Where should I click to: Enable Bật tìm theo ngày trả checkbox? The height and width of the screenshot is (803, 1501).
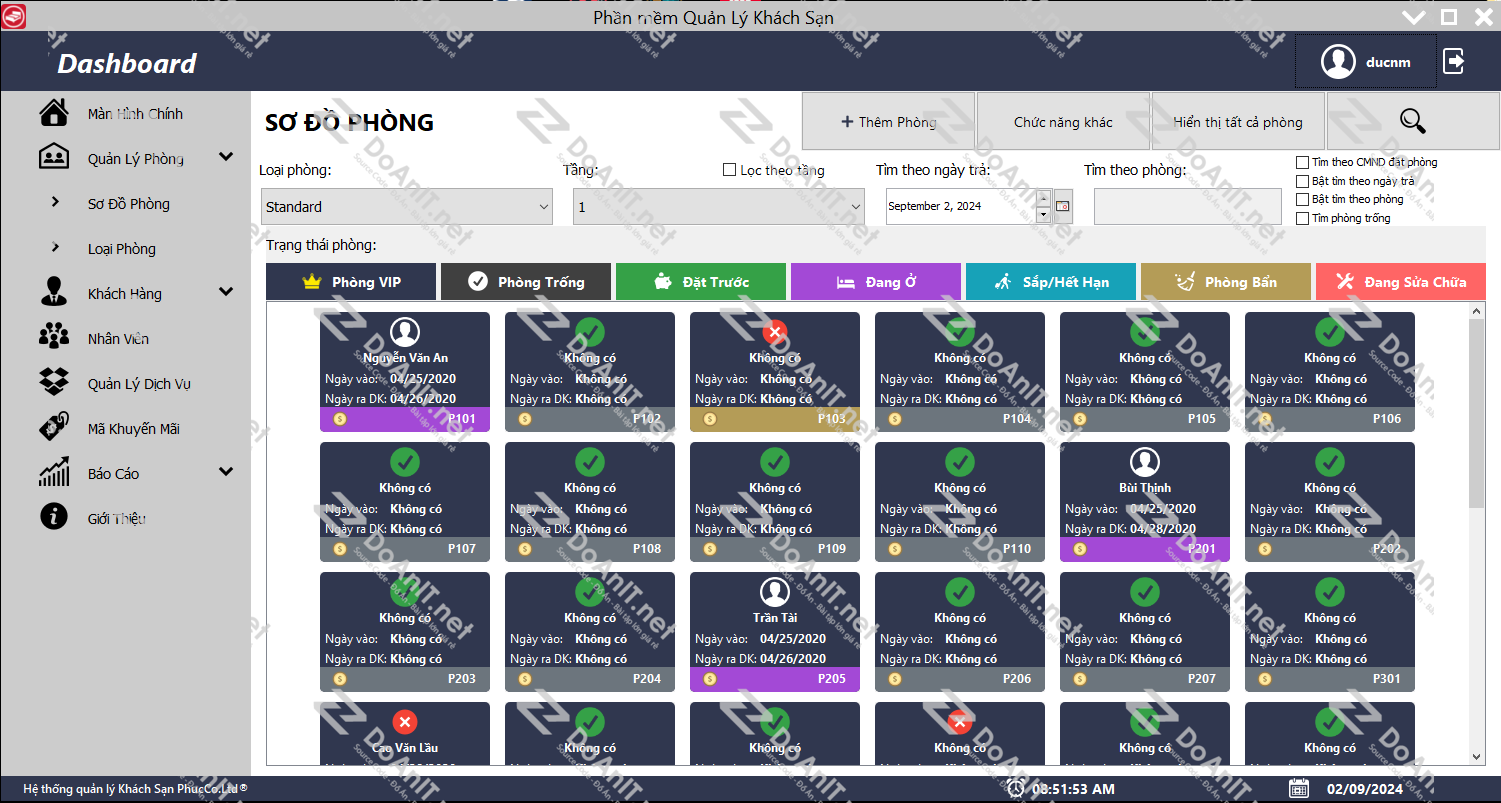(x=1302, y=181)
